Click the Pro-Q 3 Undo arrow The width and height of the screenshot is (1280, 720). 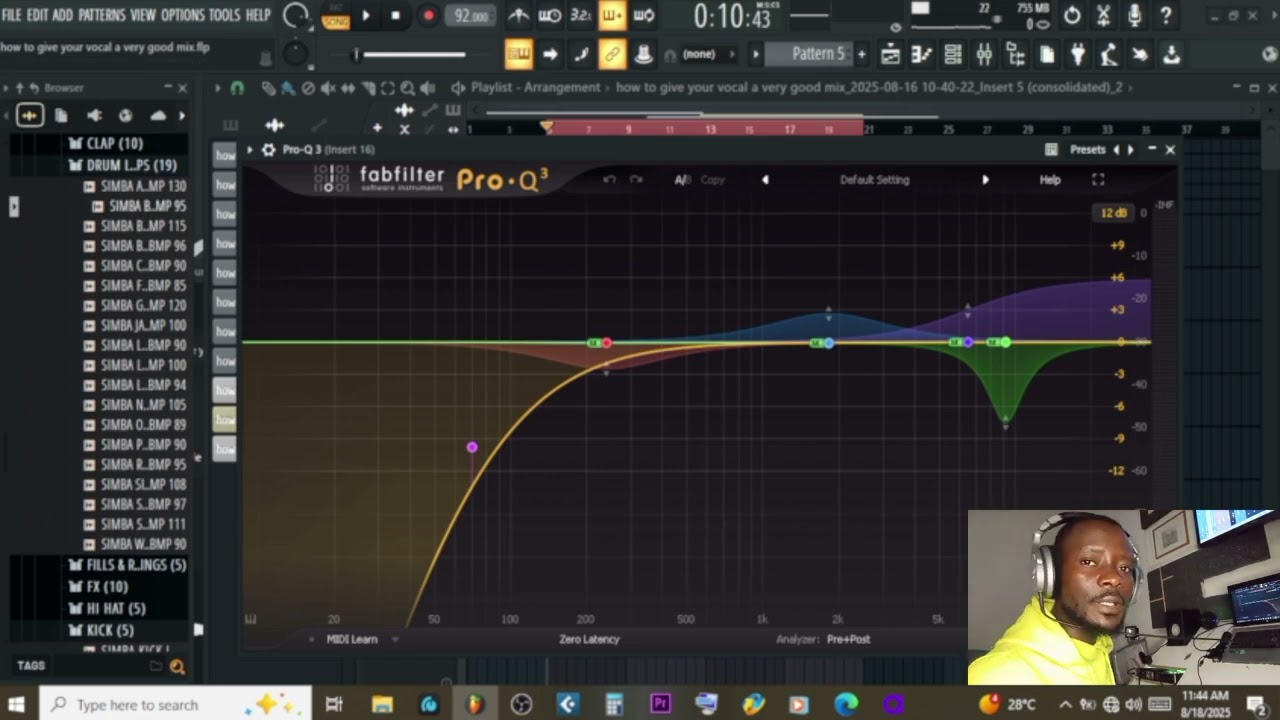click(609, 180)
